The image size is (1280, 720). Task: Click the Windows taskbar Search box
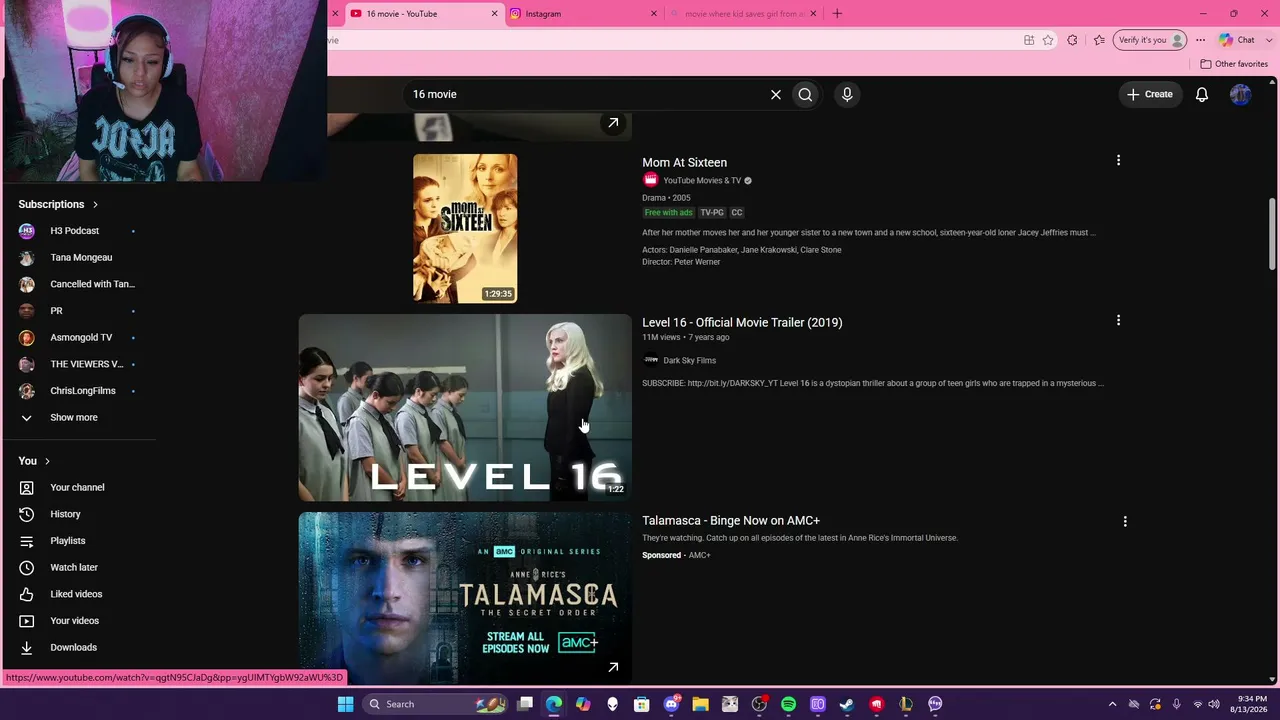coord(436,704)
